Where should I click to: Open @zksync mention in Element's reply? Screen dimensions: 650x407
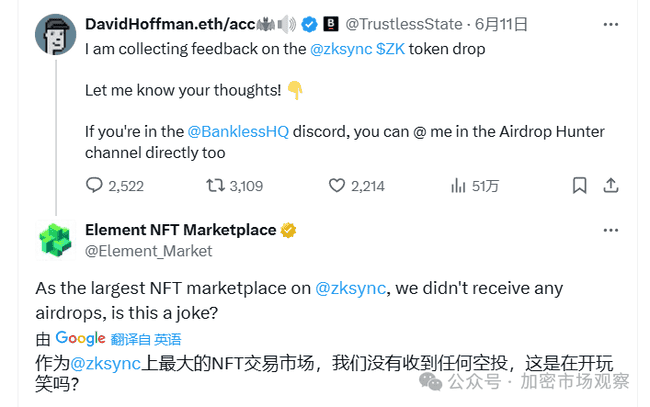[x=349, y=289]
